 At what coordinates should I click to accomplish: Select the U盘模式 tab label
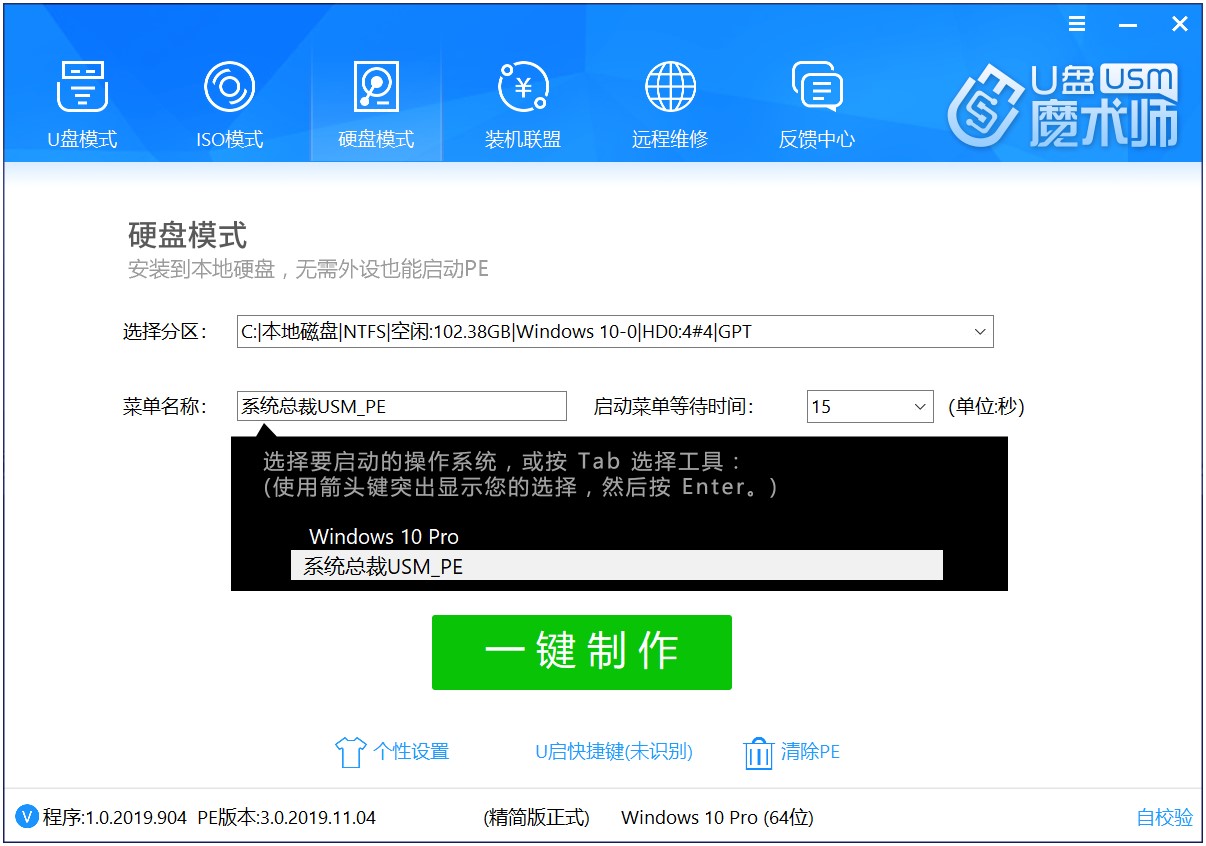[82, 139]
